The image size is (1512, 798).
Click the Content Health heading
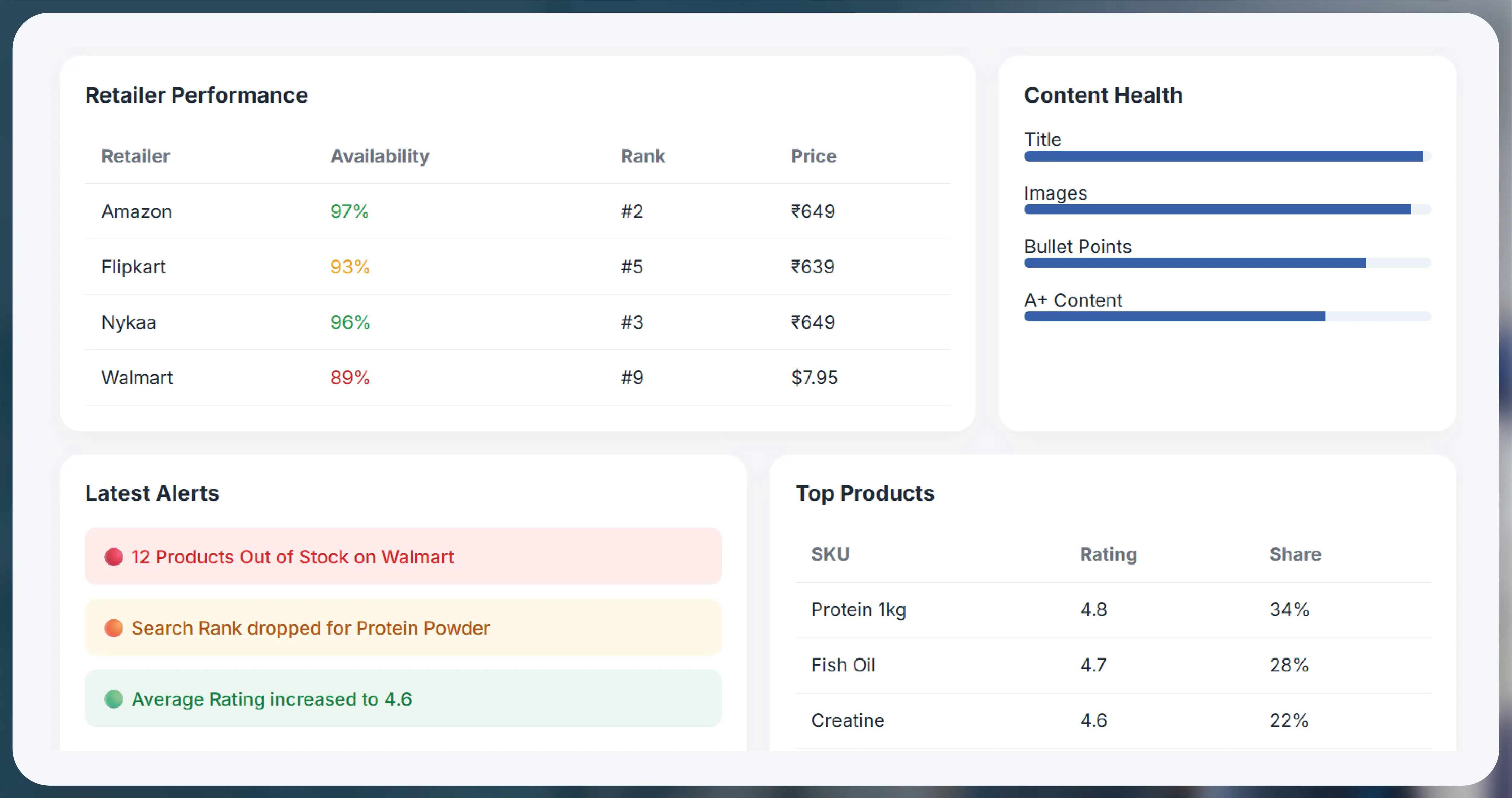1104,95
